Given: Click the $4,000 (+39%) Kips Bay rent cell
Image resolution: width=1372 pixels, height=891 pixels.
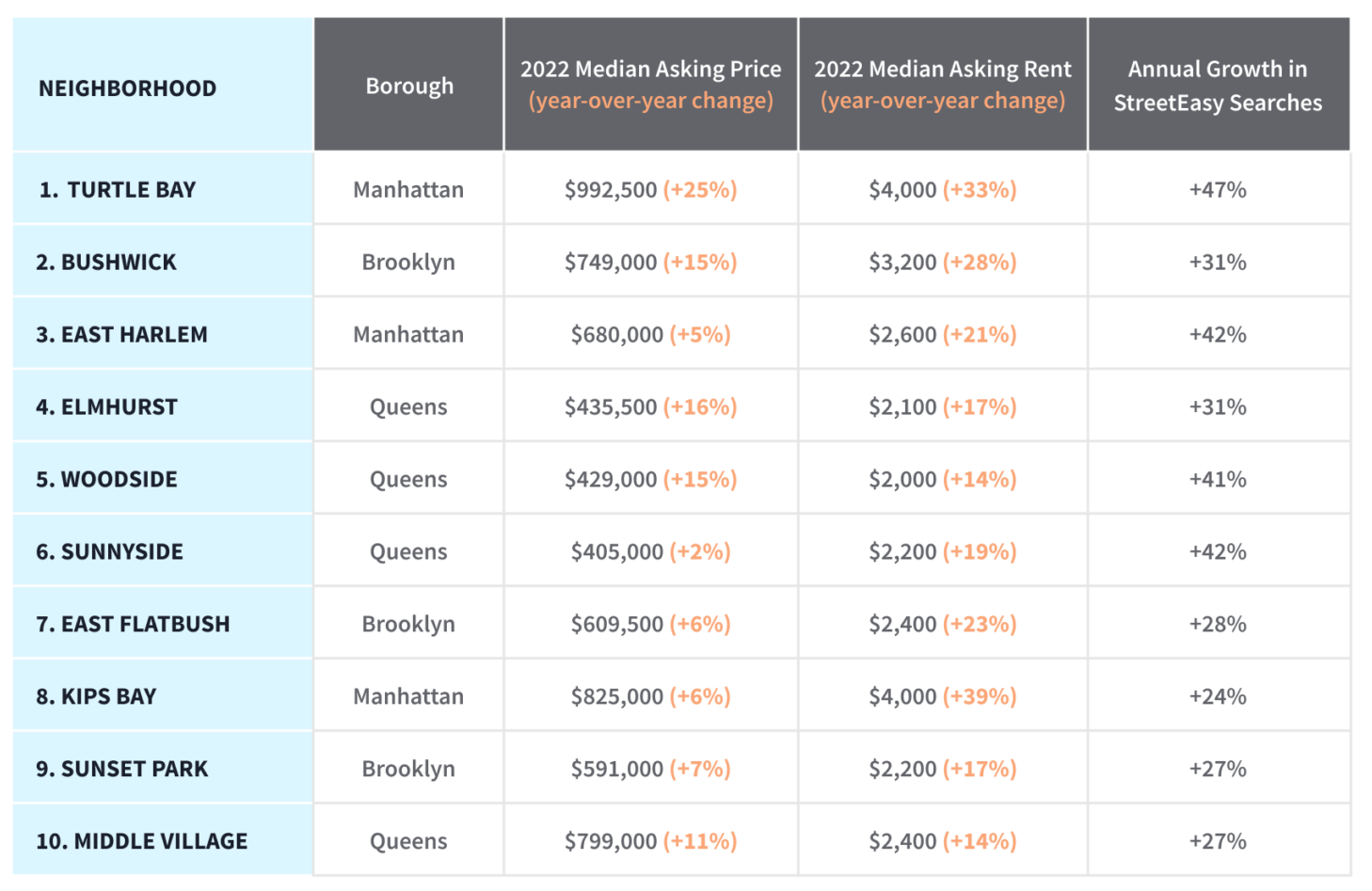Looking at the screenshot, I should pos(942,697).
